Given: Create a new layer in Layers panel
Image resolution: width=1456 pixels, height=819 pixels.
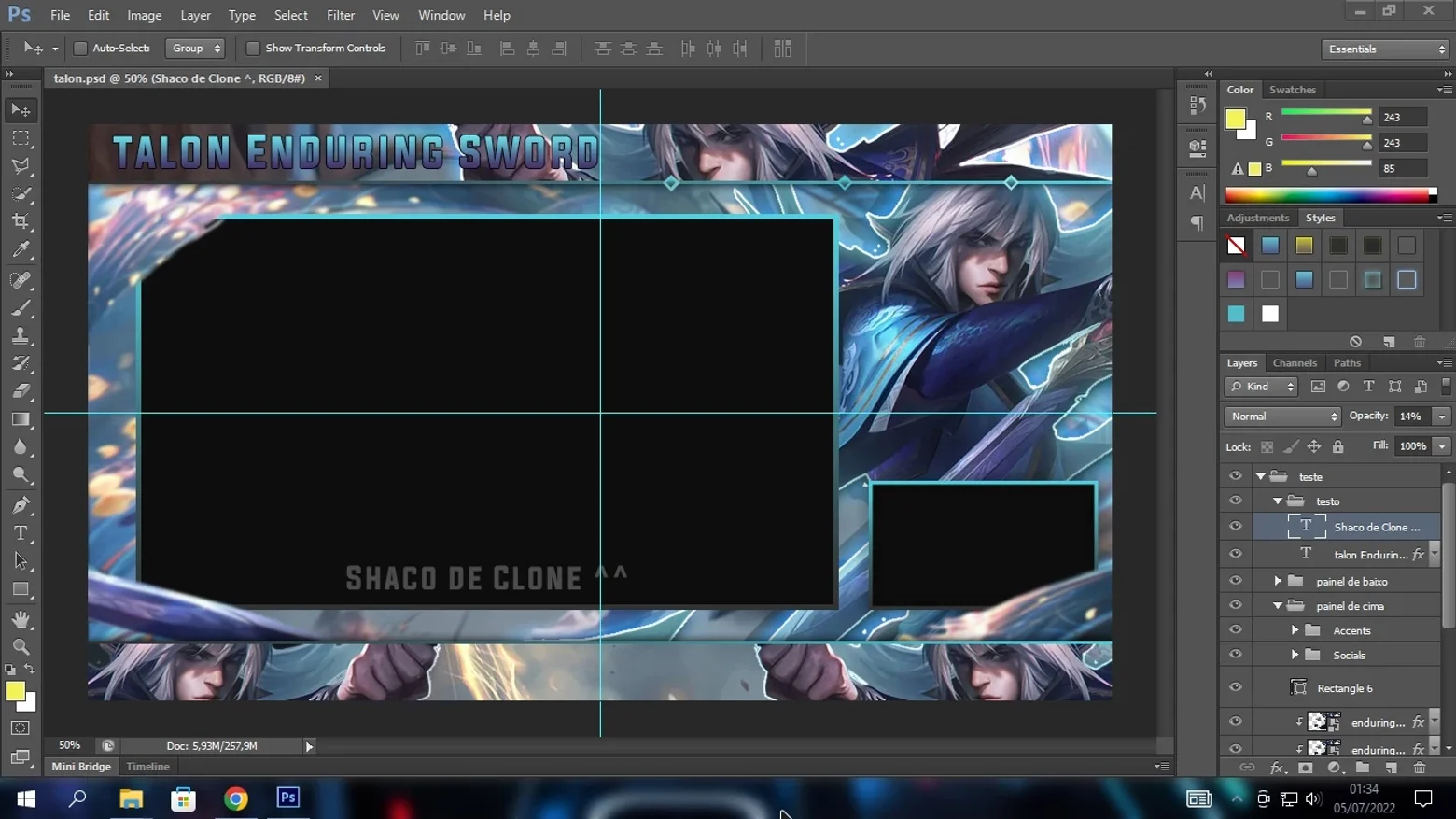Looking at the screenshot, I should [1391, 768].
